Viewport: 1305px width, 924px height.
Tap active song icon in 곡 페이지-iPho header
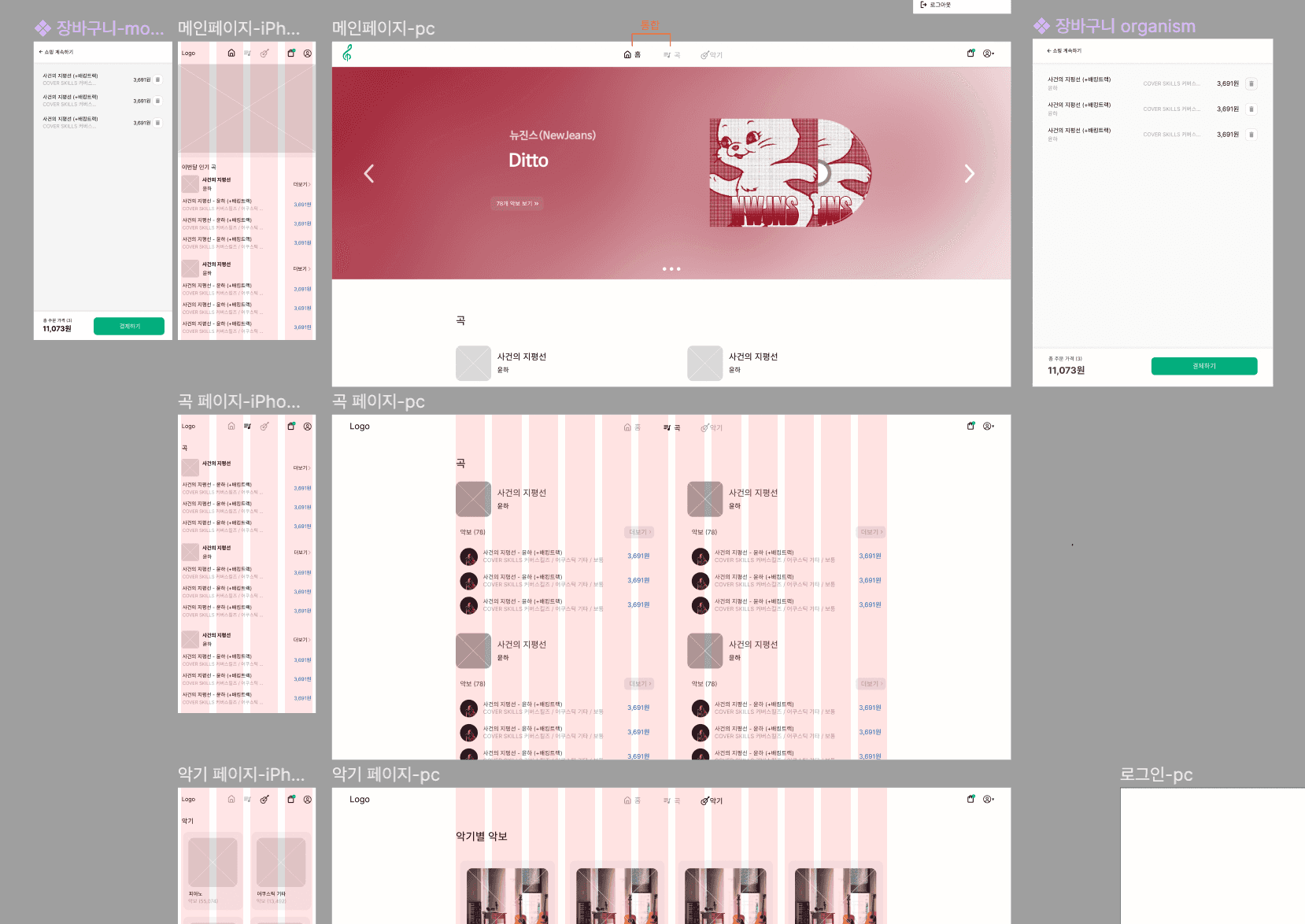coord(247,427)
